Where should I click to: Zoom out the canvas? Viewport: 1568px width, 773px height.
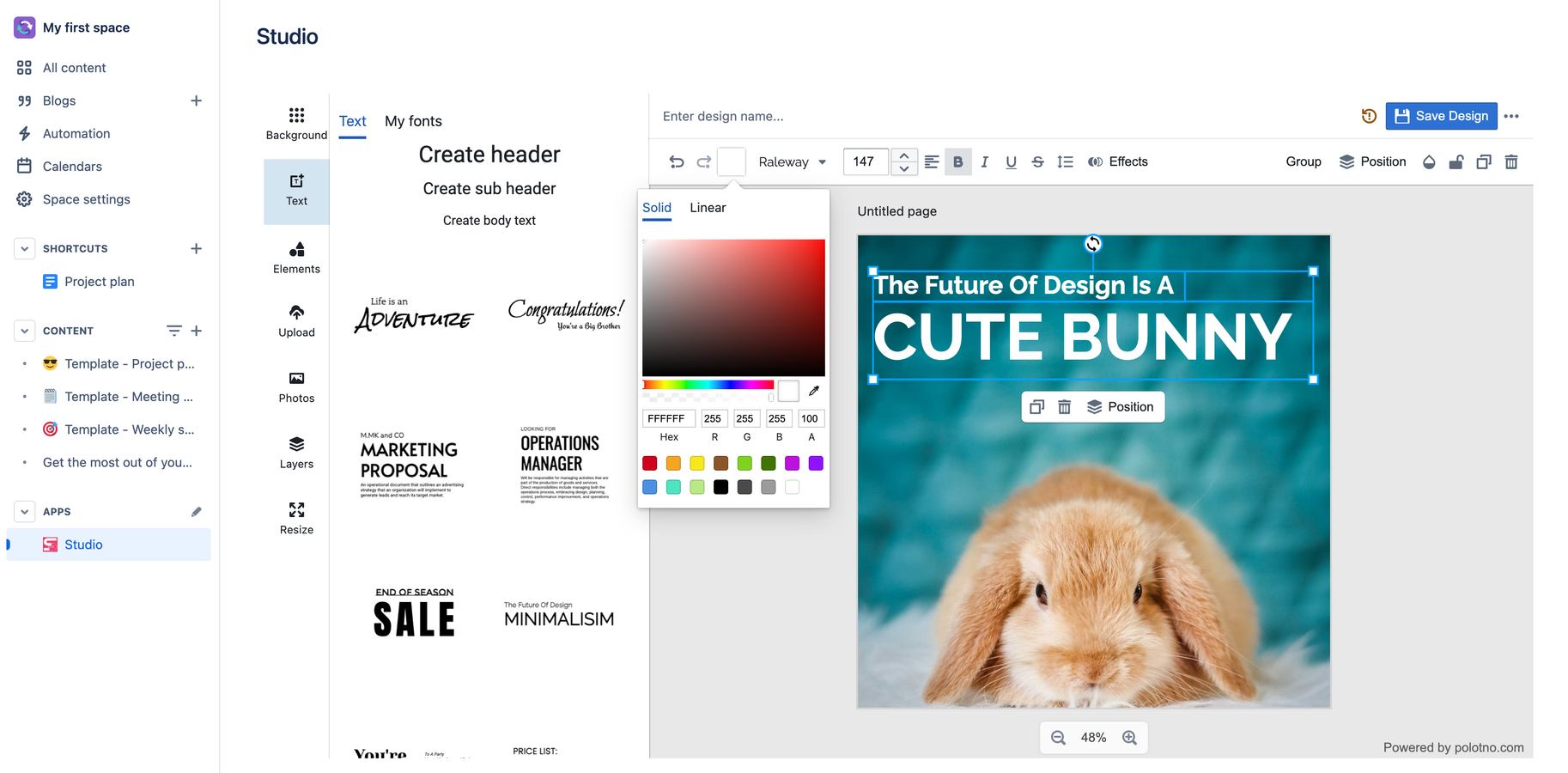click(1058, 738)
